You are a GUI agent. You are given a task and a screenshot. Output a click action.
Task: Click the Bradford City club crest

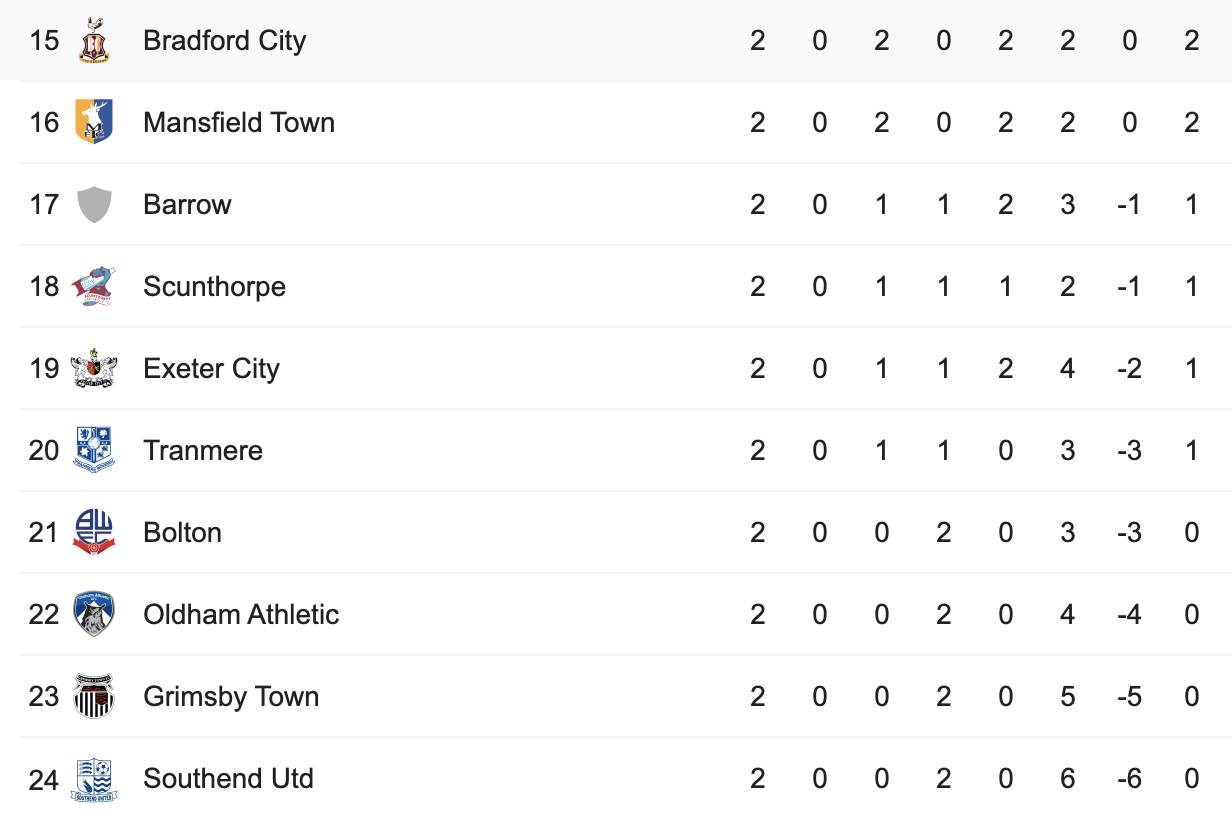pyautogui.click(x=94, y=41)
